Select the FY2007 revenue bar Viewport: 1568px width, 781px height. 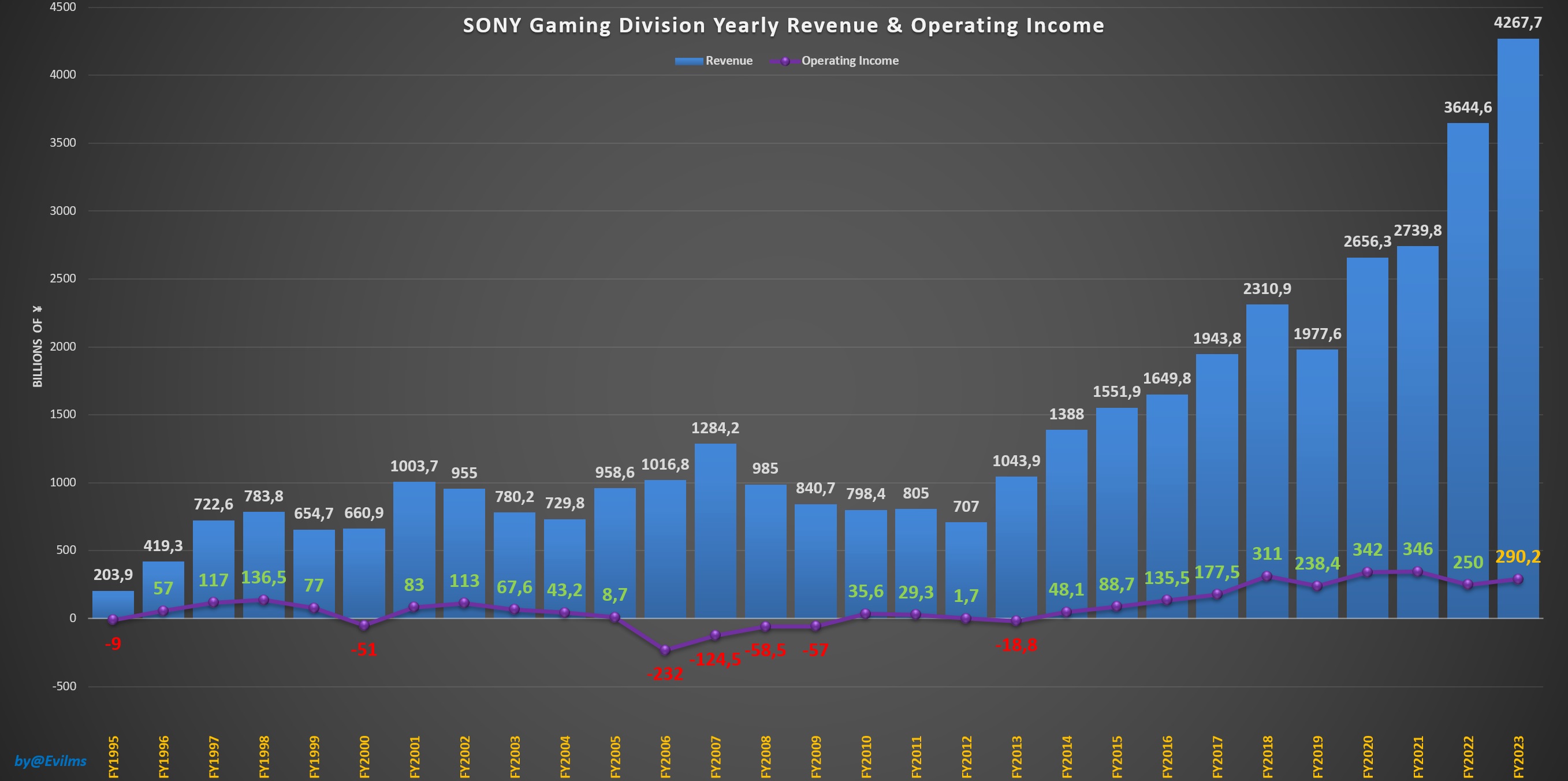pos(715,531)
